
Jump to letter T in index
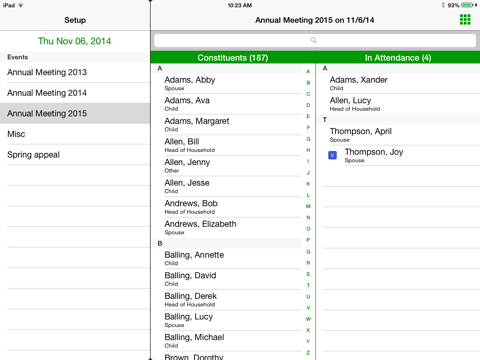pos(308,285)
